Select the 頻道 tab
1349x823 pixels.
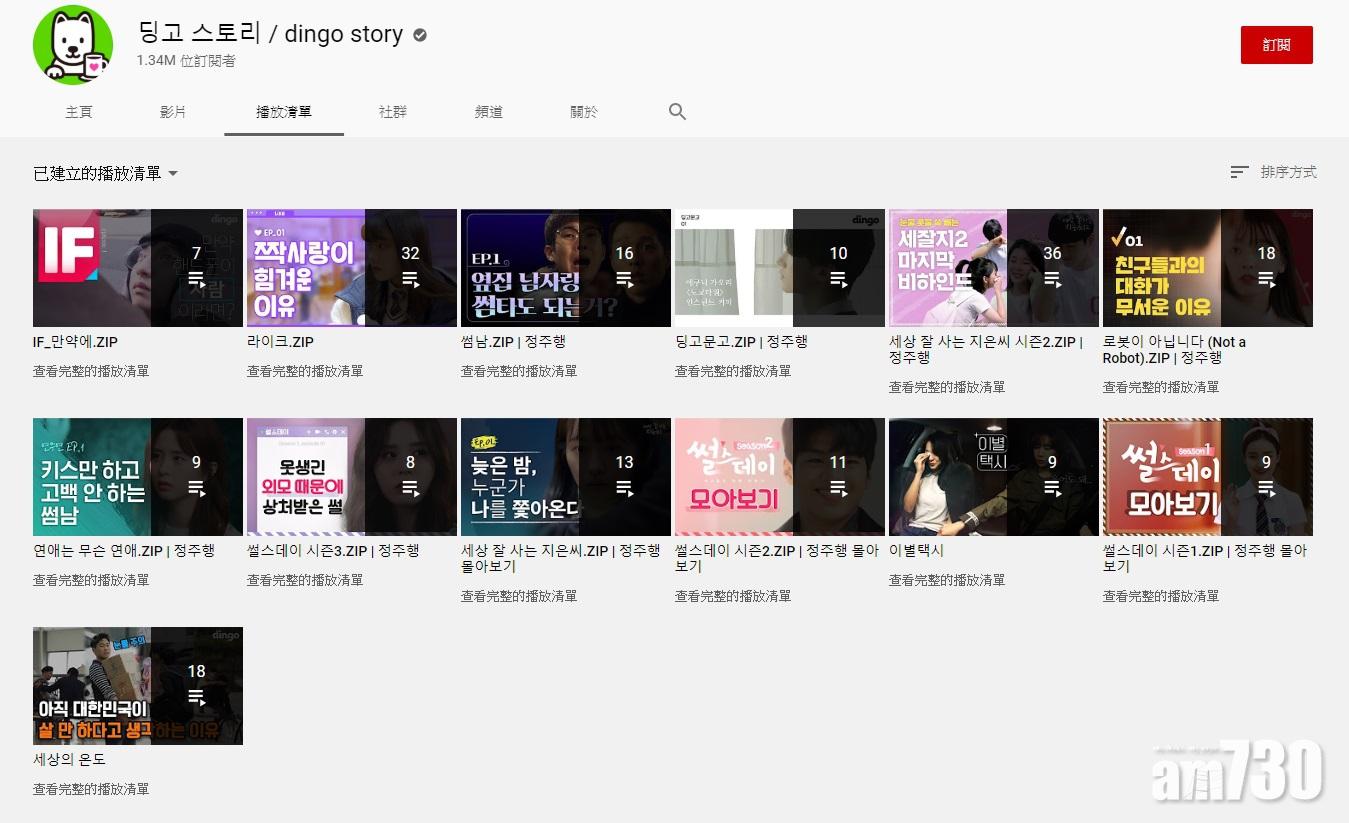488,112
